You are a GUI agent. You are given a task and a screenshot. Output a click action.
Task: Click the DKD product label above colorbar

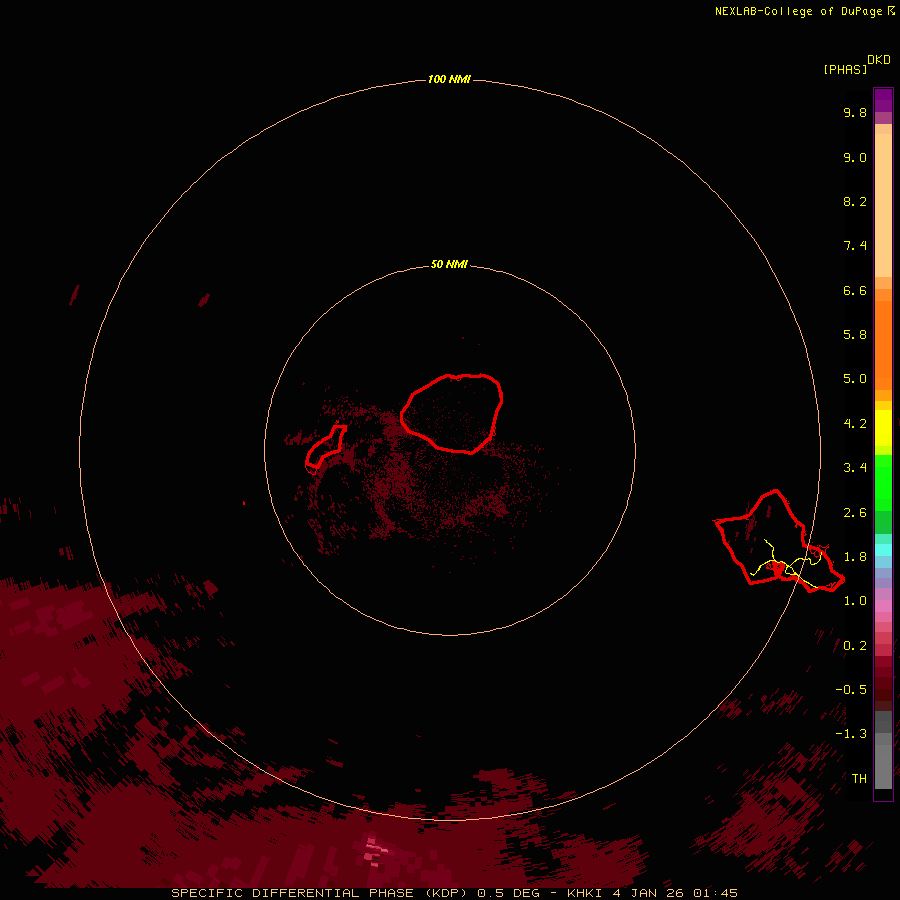tap(878, 60)
